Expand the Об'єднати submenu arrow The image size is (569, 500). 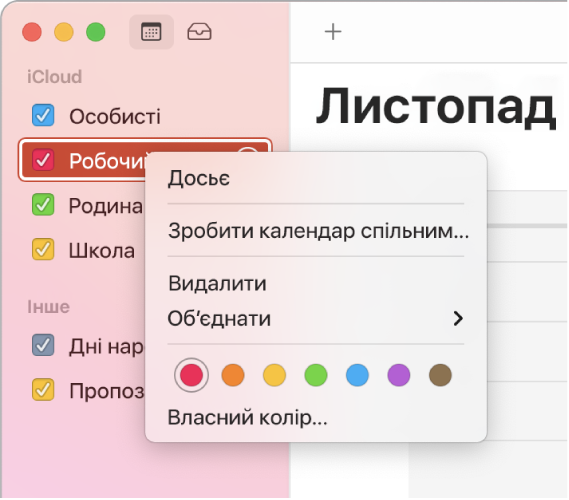coord(458,319)
